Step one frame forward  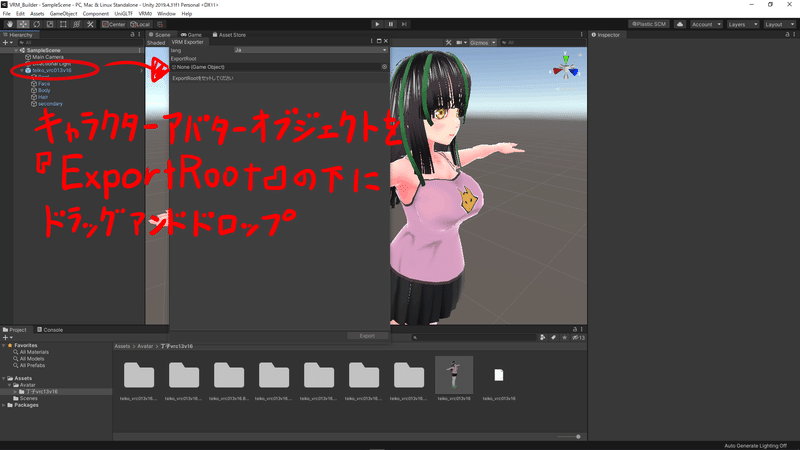tap(404, 24)
